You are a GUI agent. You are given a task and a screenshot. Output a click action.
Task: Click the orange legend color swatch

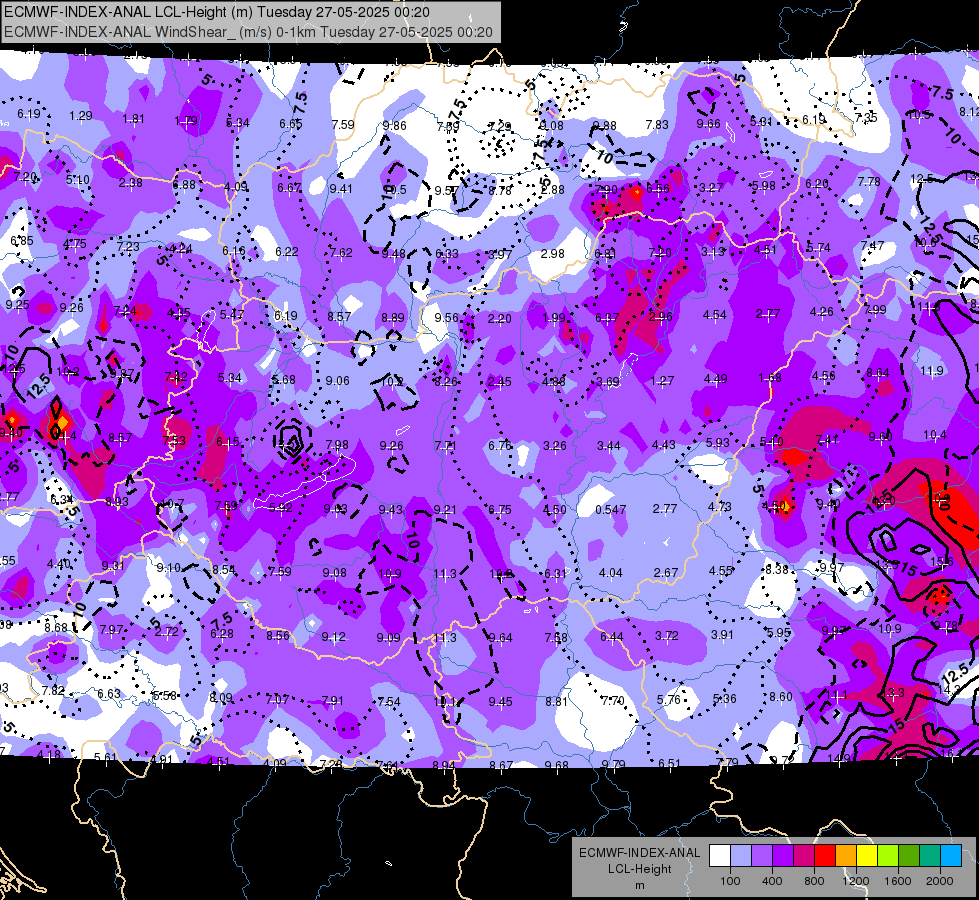click(x=846, y=855)
